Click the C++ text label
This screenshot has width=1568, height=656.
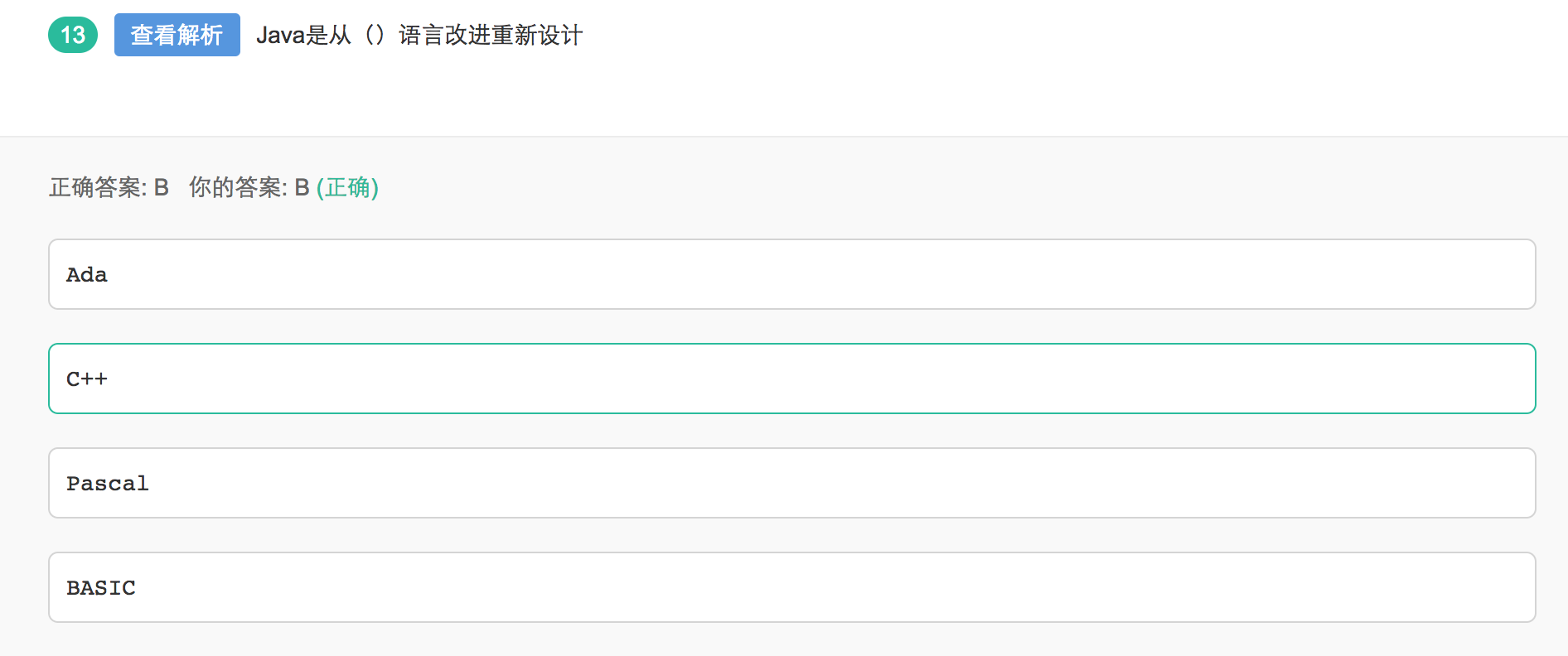(x=87, y=379)
